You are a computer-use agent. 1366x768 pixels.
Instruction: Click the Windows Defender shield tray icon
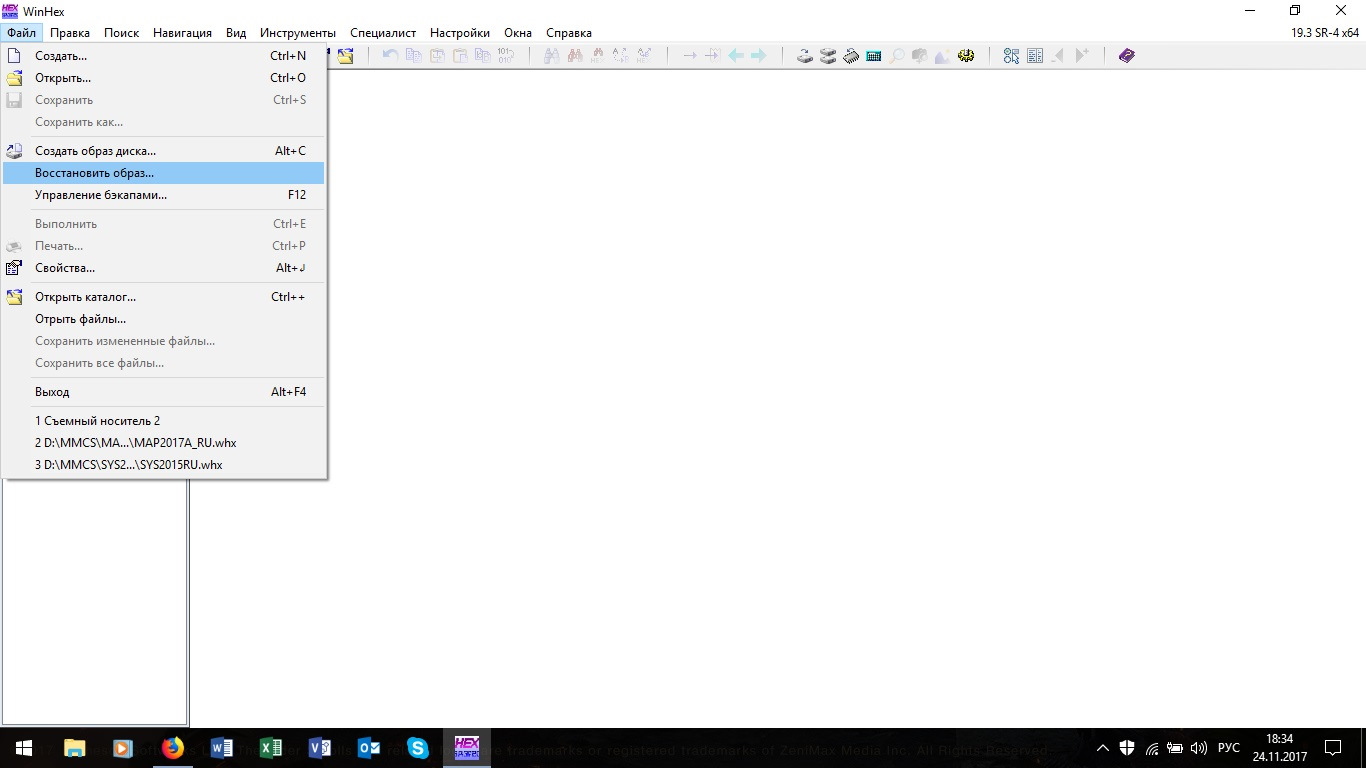coord(1127,748)
